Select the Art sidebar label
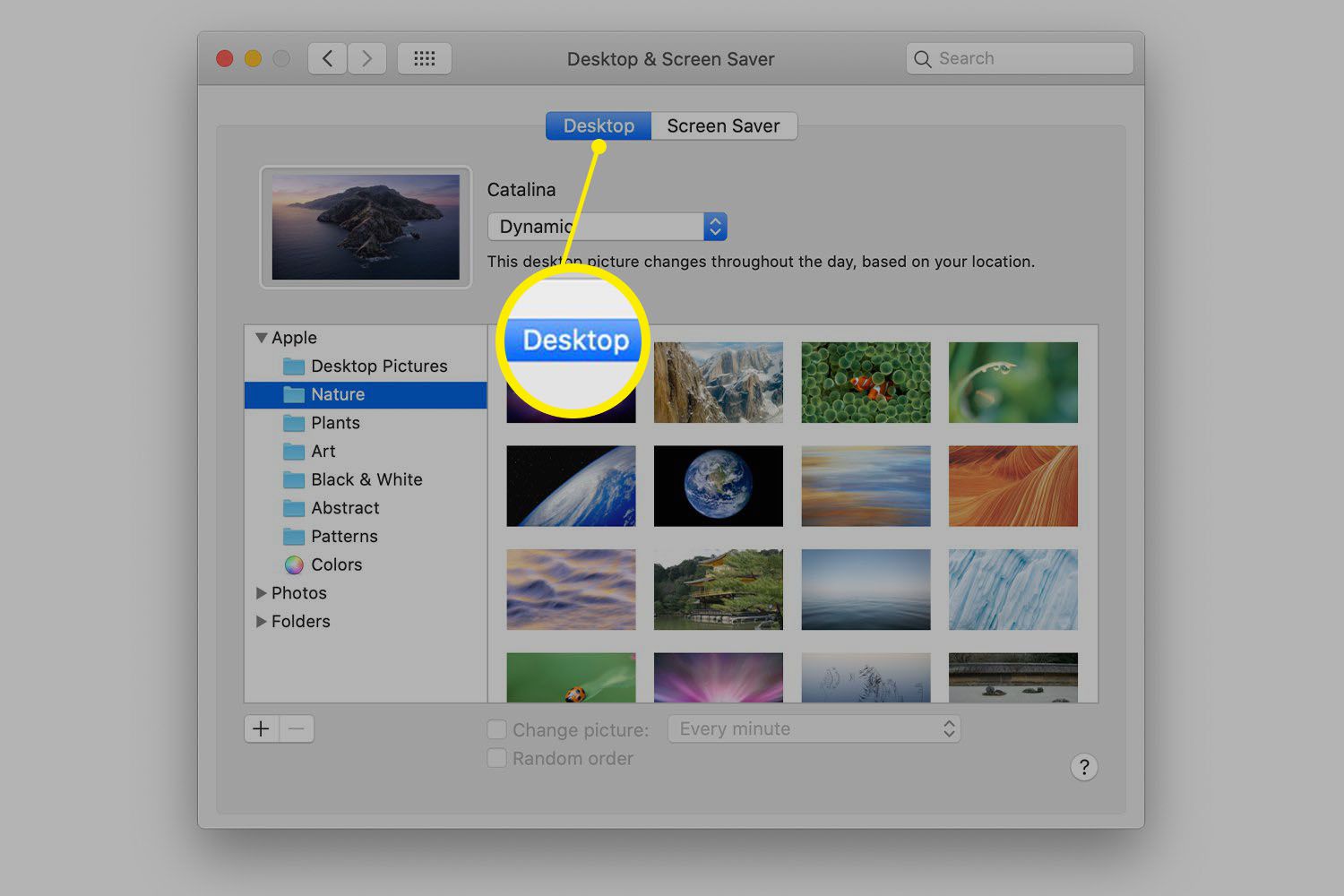 (x=323, y=452)
